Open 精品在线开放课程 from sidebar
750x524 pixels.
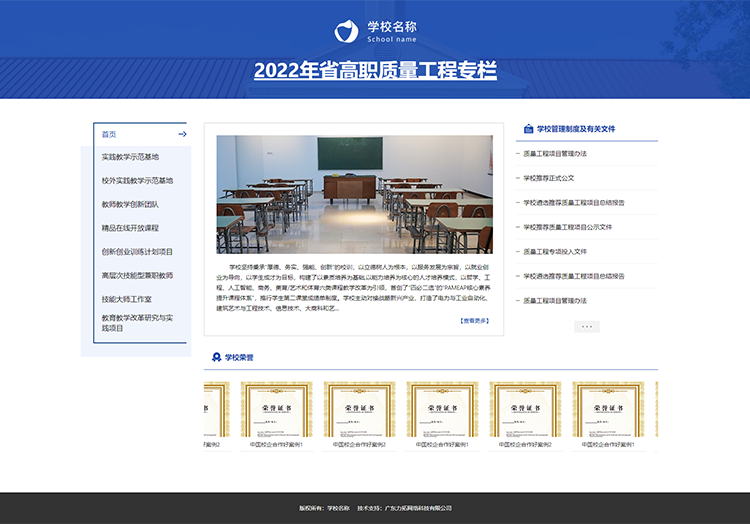pyautogui.click(x=130, y=228)
